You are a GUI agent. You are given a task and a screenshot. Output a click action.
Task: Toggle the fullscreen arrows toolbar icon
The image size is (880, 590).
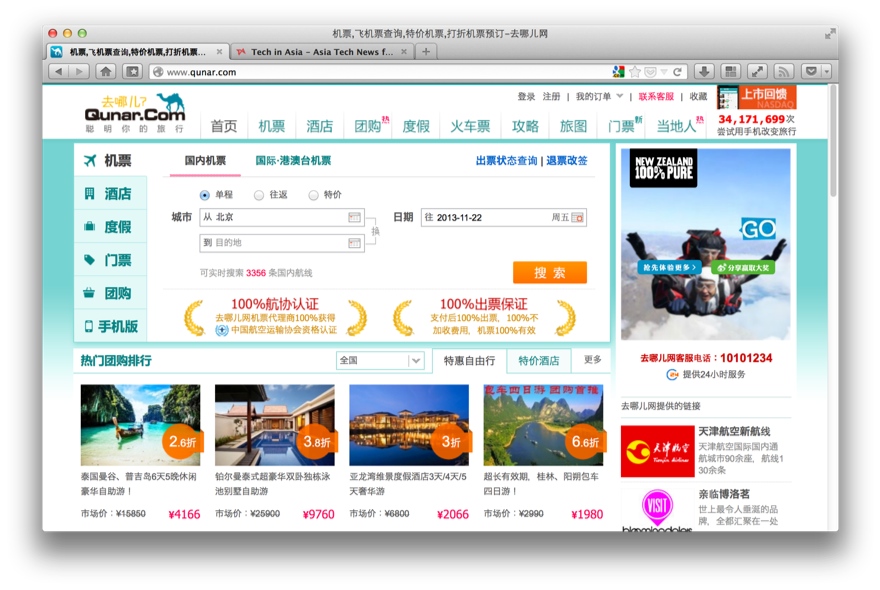click(757, 71)
